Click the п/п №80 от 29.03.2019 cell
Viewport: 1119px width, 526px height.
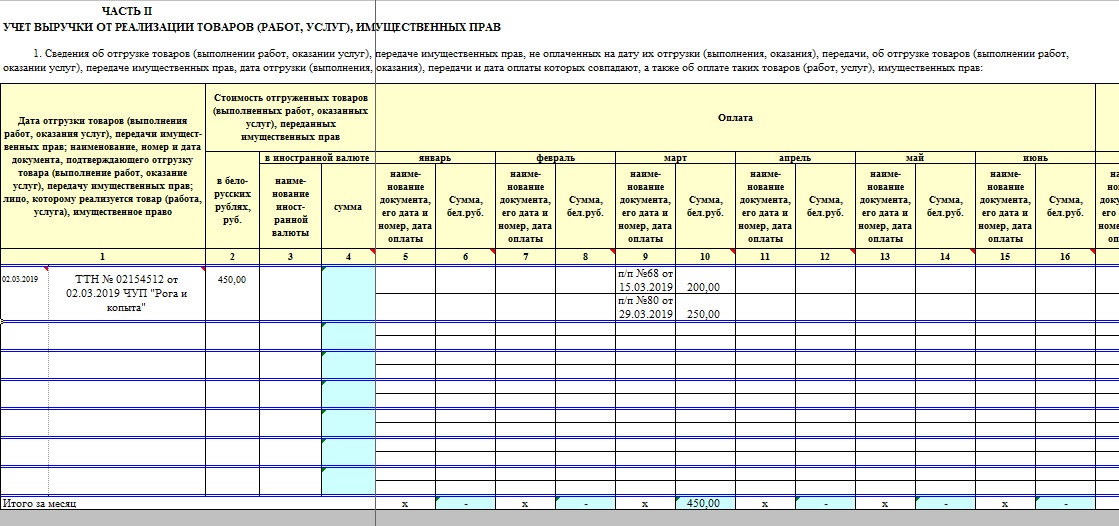click(645, 307)
